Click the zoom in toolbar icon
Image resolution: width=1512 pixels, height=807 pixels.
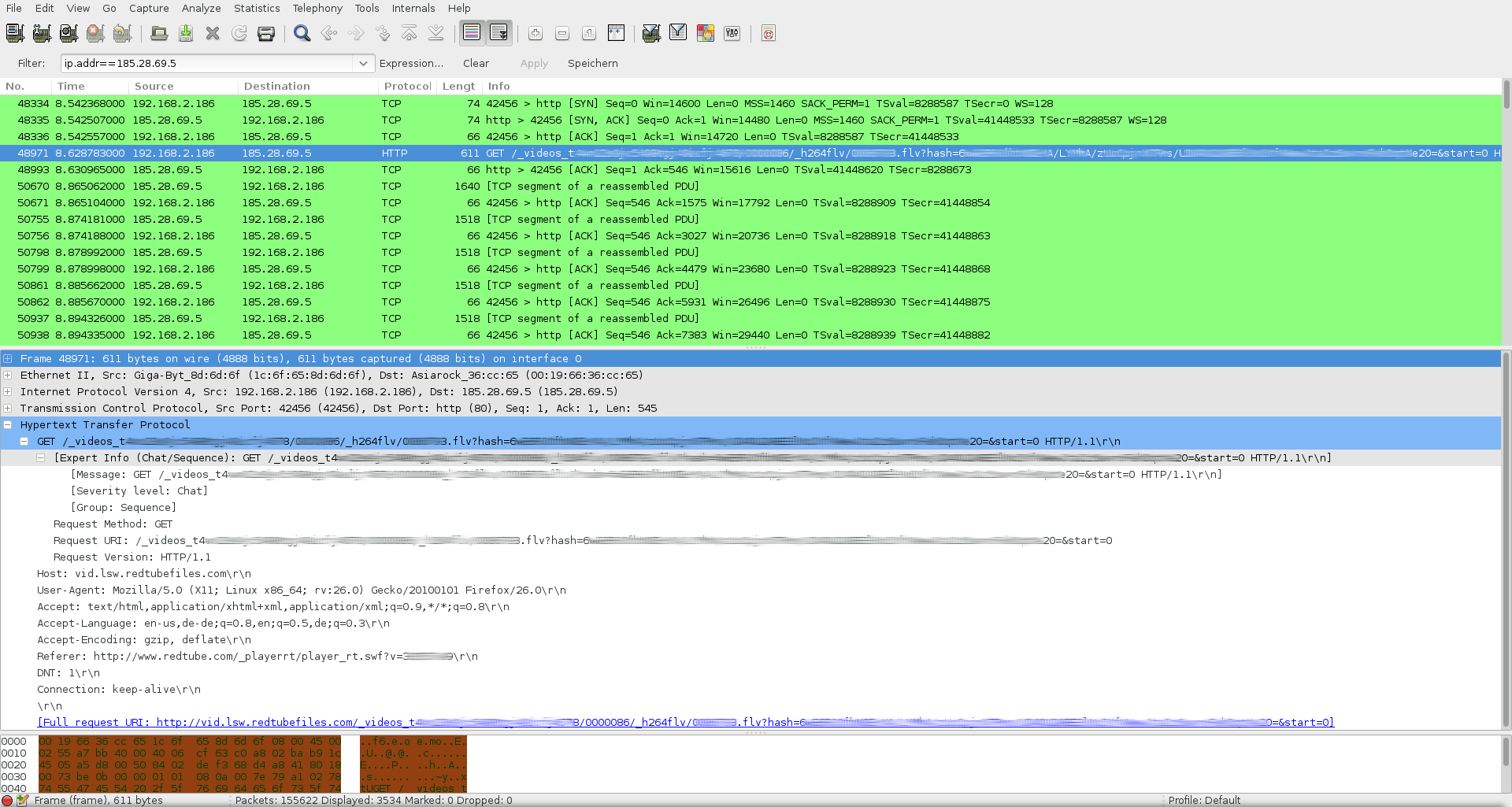tap(535, 33)
